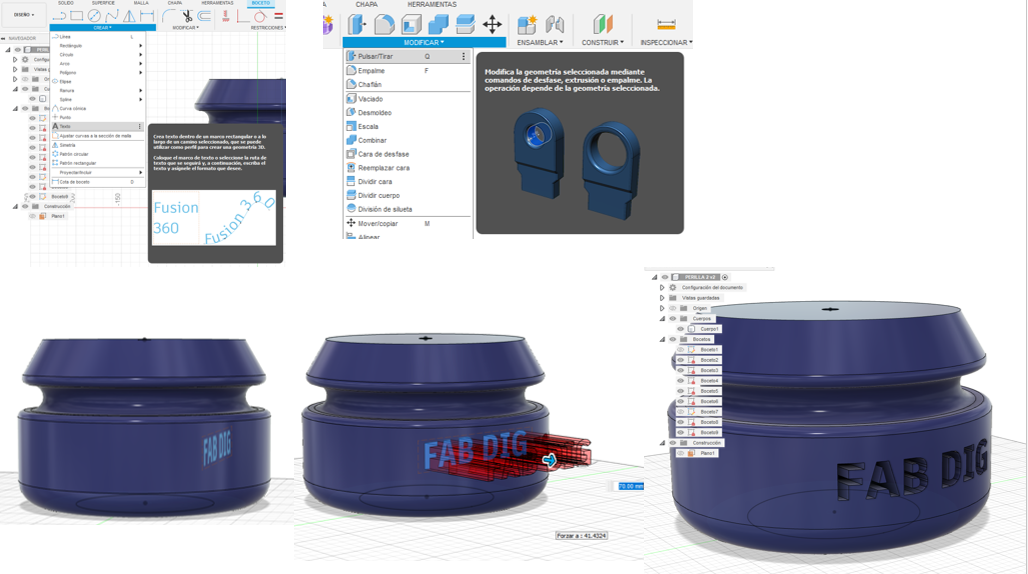Click the Shell toolbar icon
The height and width of the screenshot is (574, 1028).
(411, 25)
